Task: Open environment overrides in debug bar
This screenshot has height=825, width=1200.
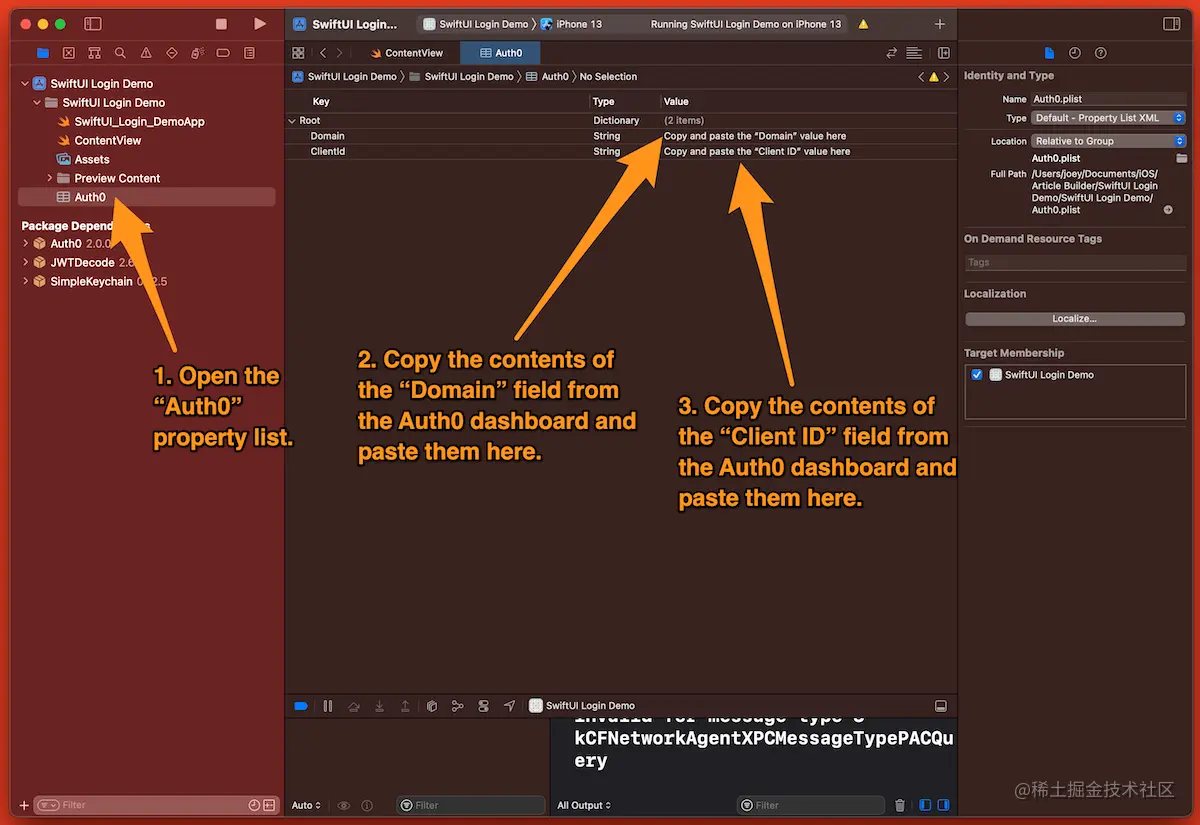Action: [484, 706]
